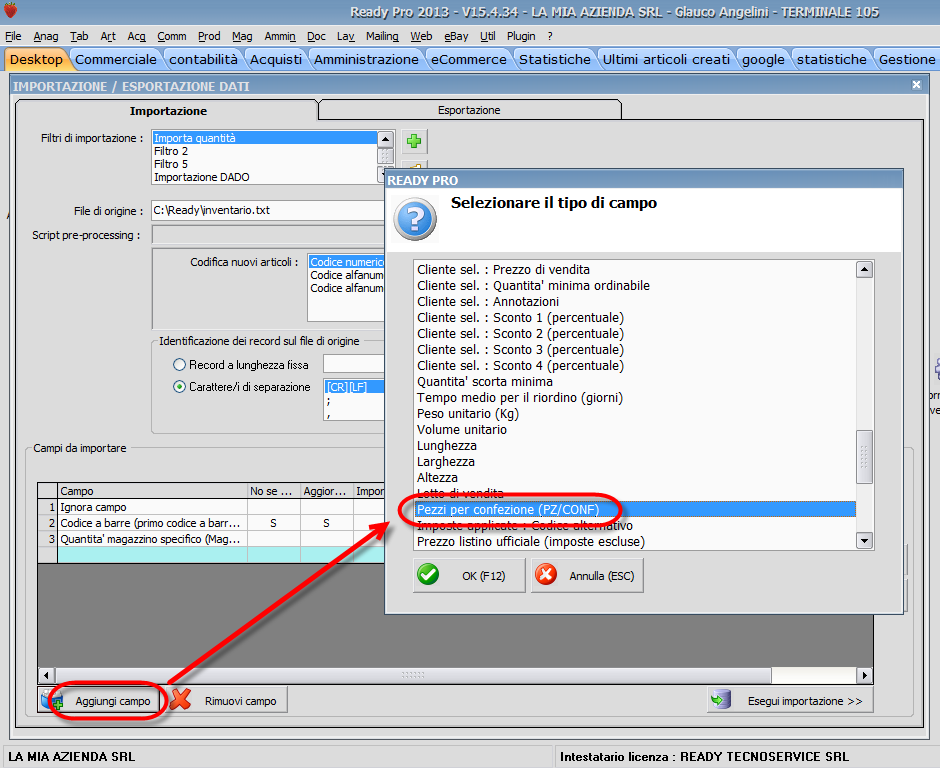Click right arrow of fields table scrollbar
Screen dimensions: 940x768
864,675
